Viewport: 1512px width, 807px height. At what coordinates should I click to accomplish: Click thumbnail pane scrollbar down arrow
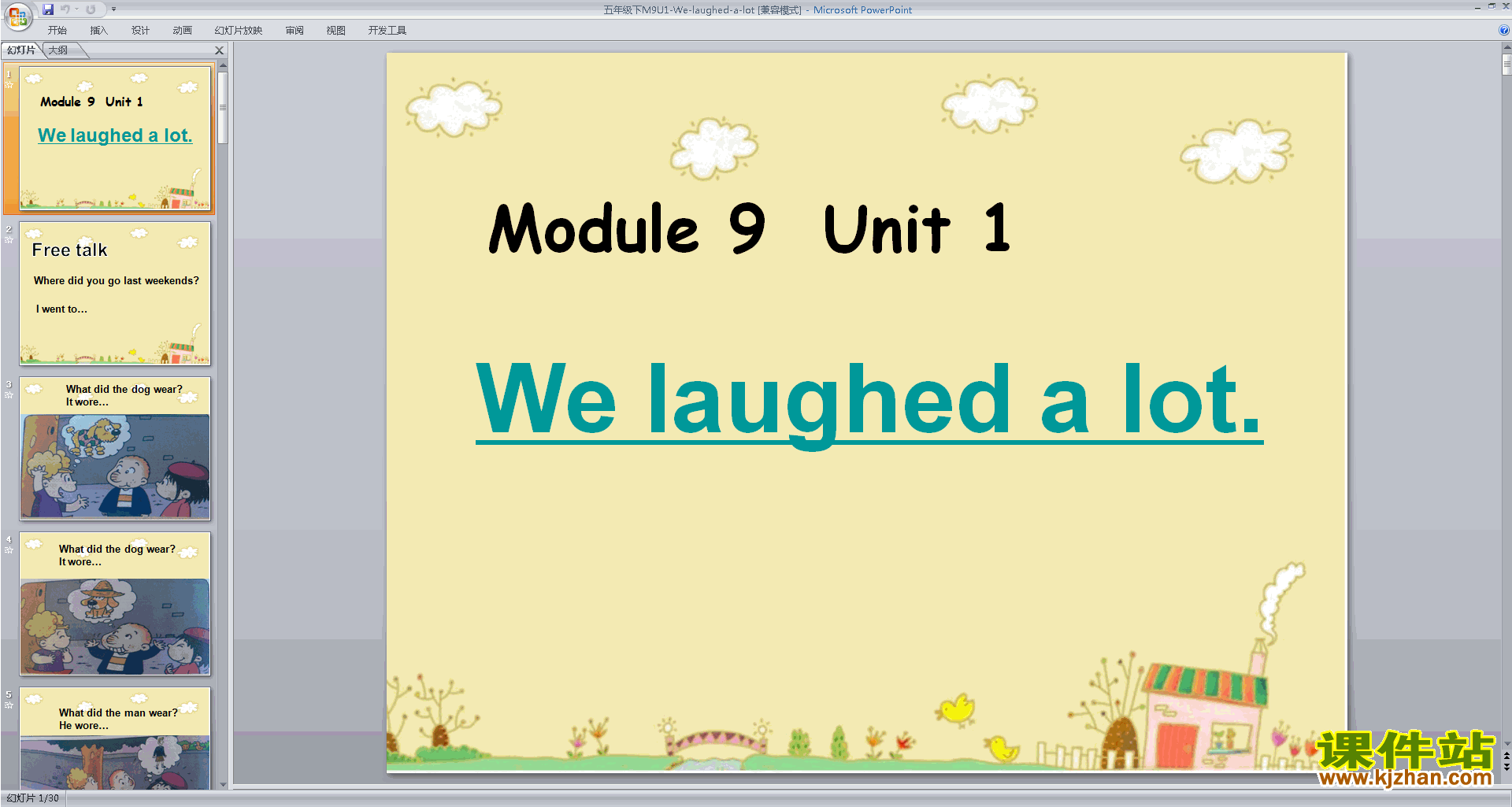[223, 784]
